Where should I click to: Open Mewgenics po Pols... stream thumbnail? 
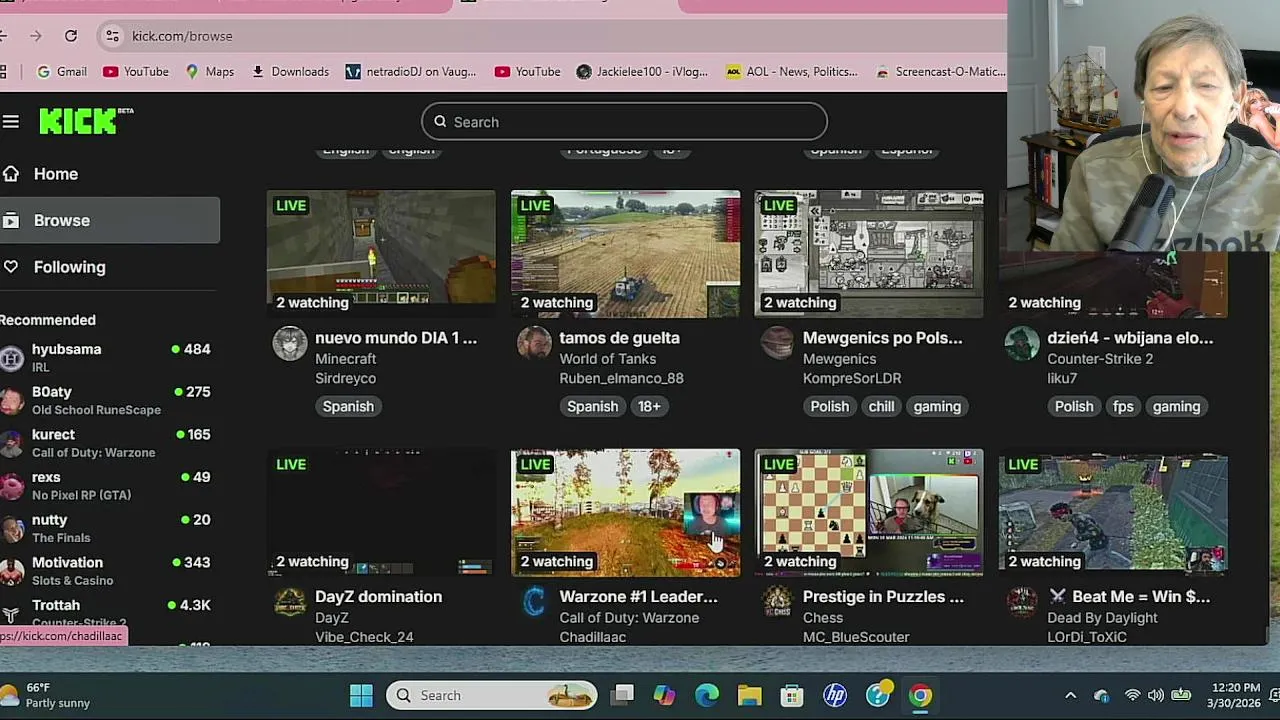click(x=869, y=254)
